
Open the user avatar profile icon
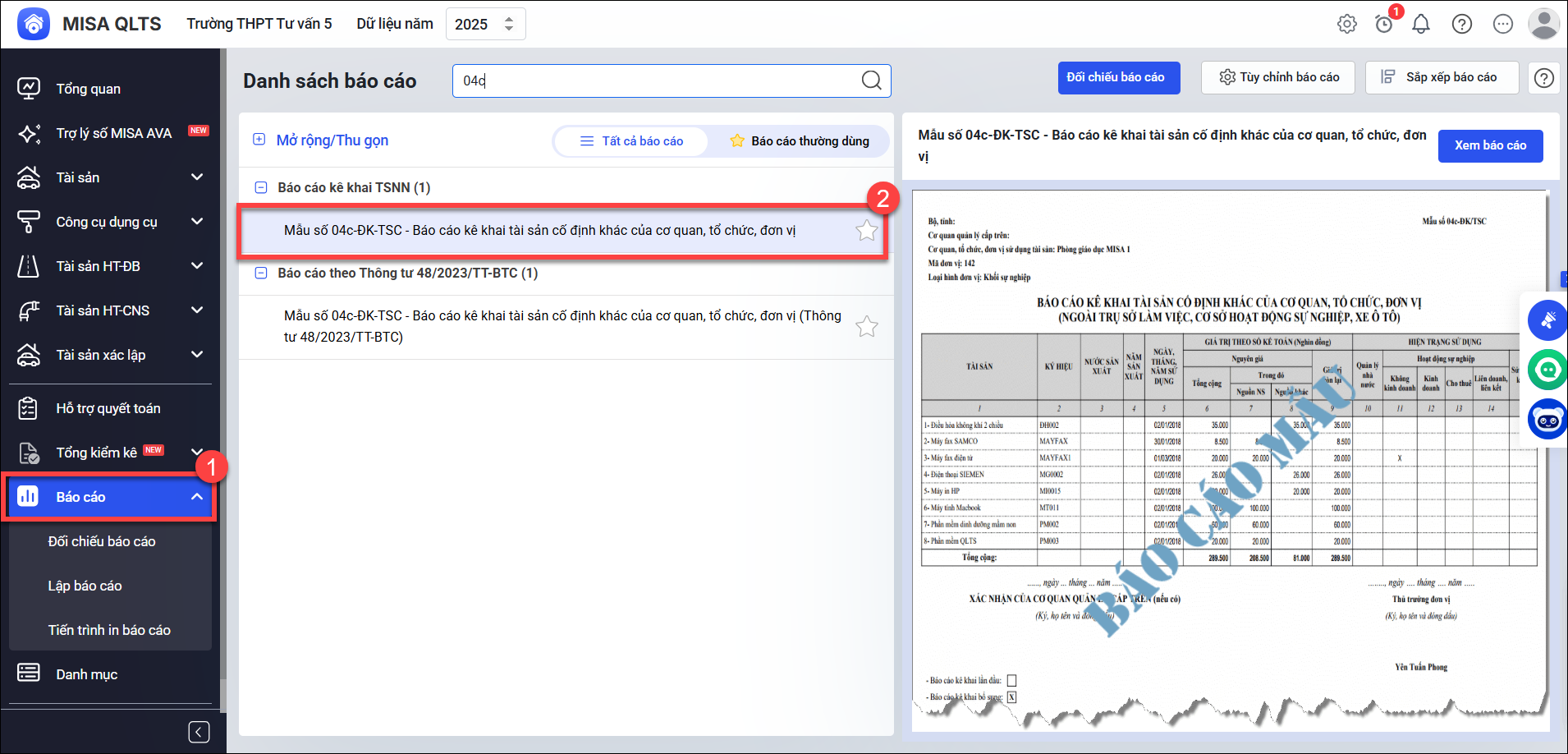pos(1543,24)
